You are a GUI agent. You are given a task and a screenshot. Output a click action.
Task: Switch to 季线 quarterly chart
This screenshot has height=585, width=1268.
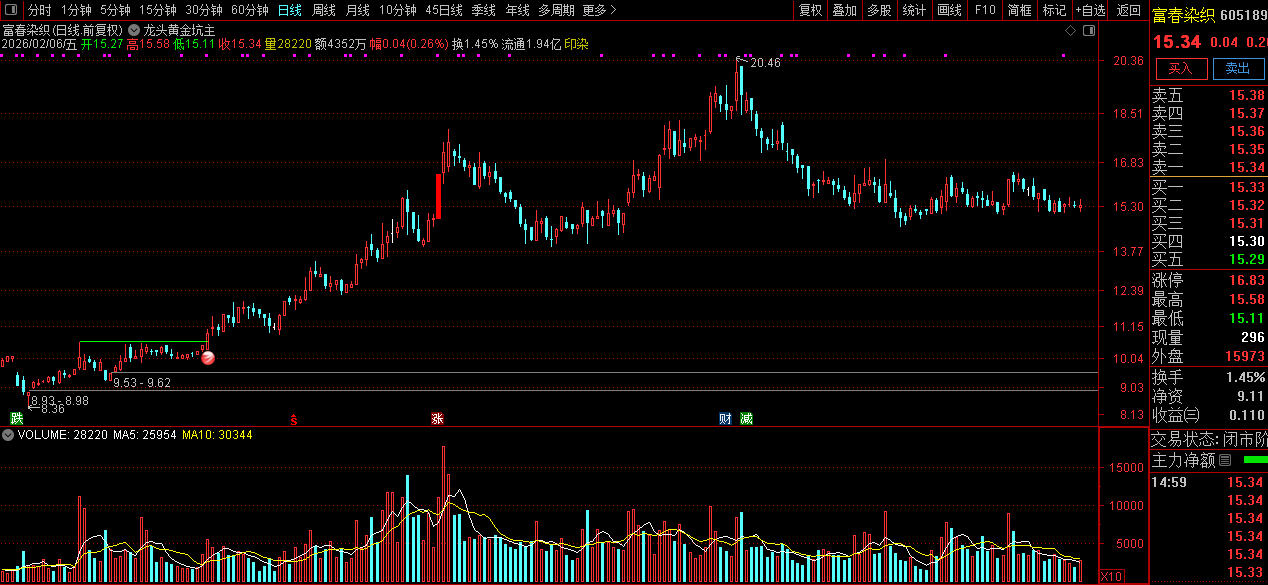click(483, 10)
